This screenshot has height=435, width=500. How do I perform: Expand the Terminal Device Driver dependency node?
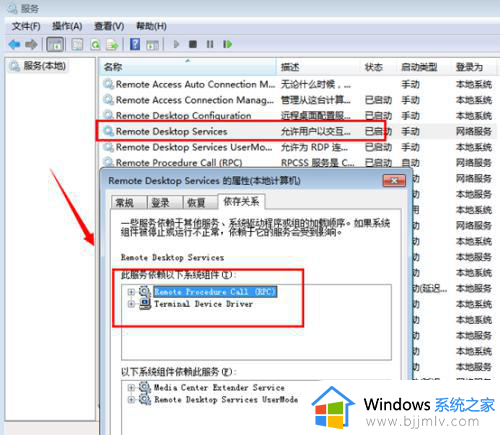(131, 304)
